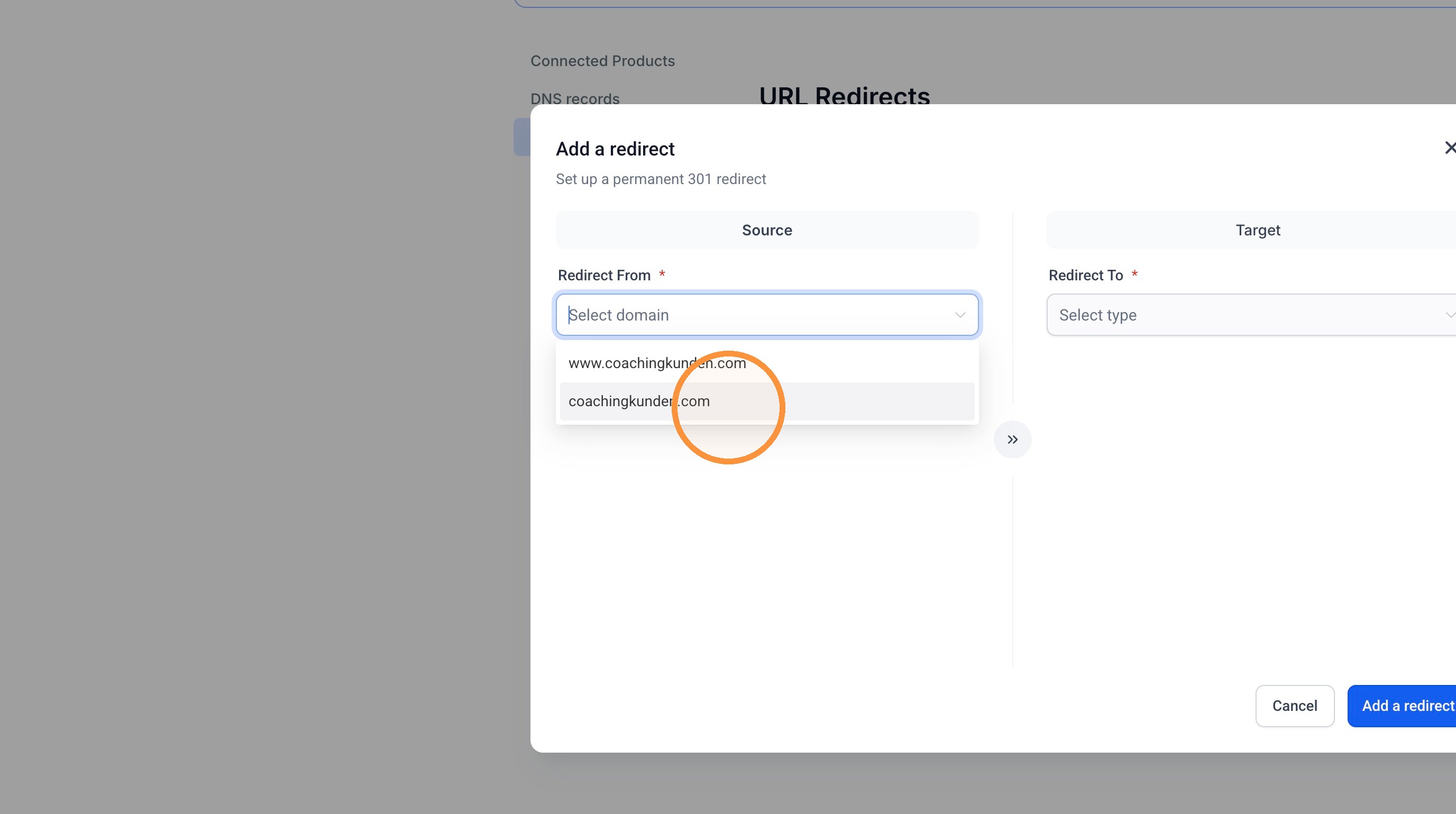This screenshot has width=1456, height=814.
Task: Open the Select domain dropdown
Action: tap(767, 315)
